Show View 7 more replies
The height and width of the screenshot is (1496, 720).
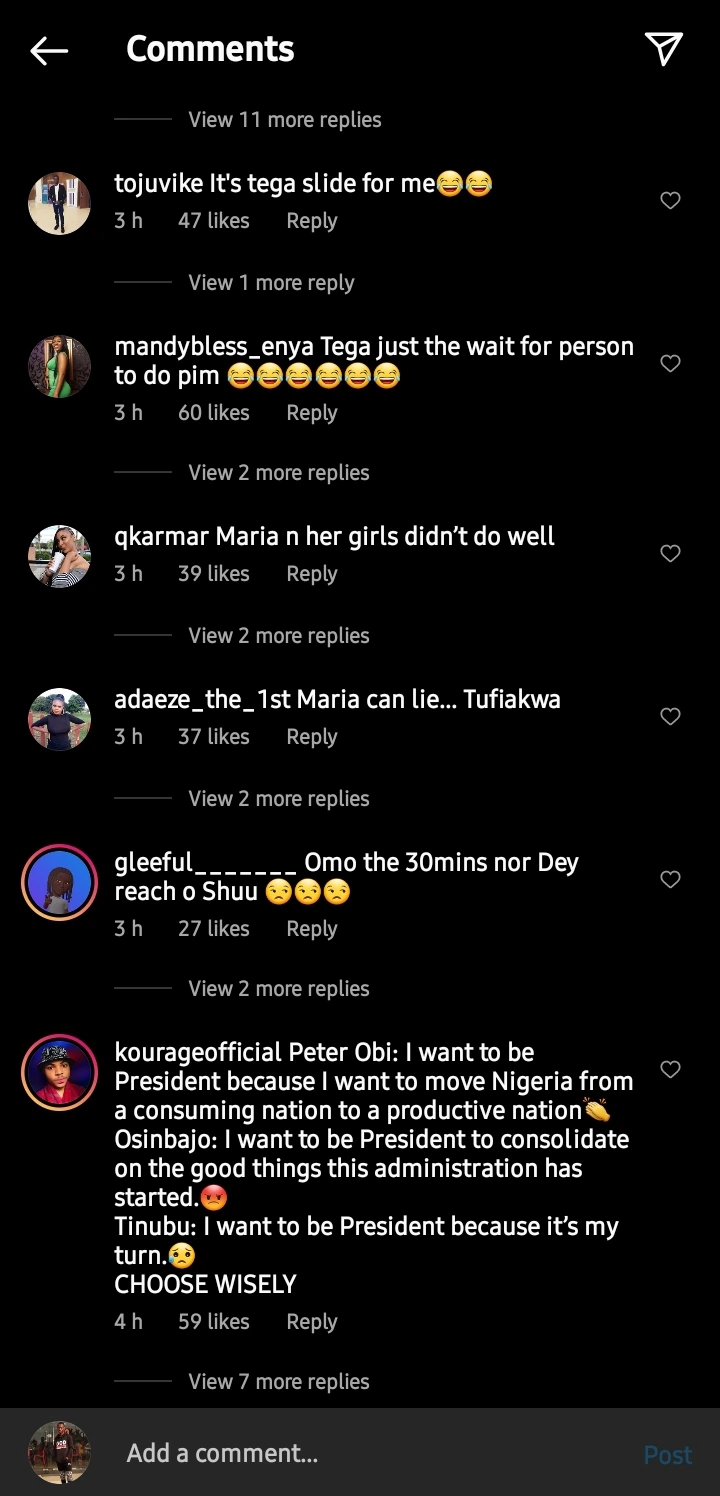[278, 1382]
